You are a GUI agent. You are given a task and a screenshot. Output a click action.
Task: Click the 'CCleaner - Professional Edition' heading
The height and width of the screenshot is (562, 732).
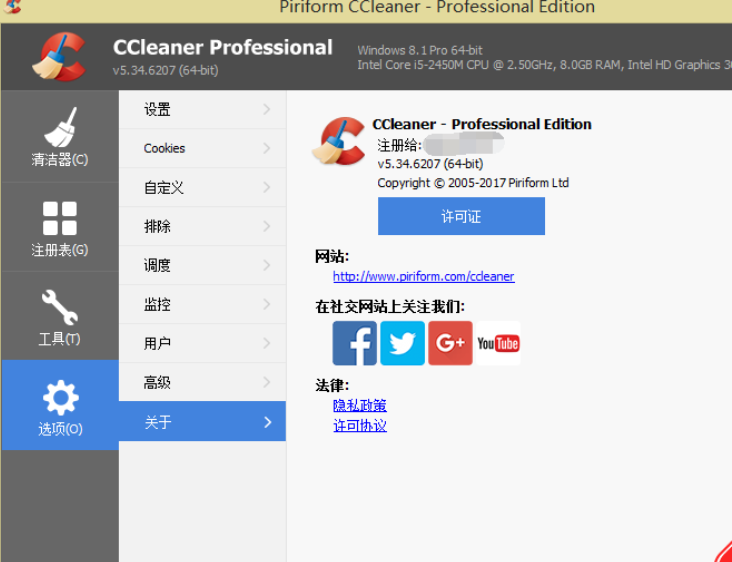click(482, 124)
